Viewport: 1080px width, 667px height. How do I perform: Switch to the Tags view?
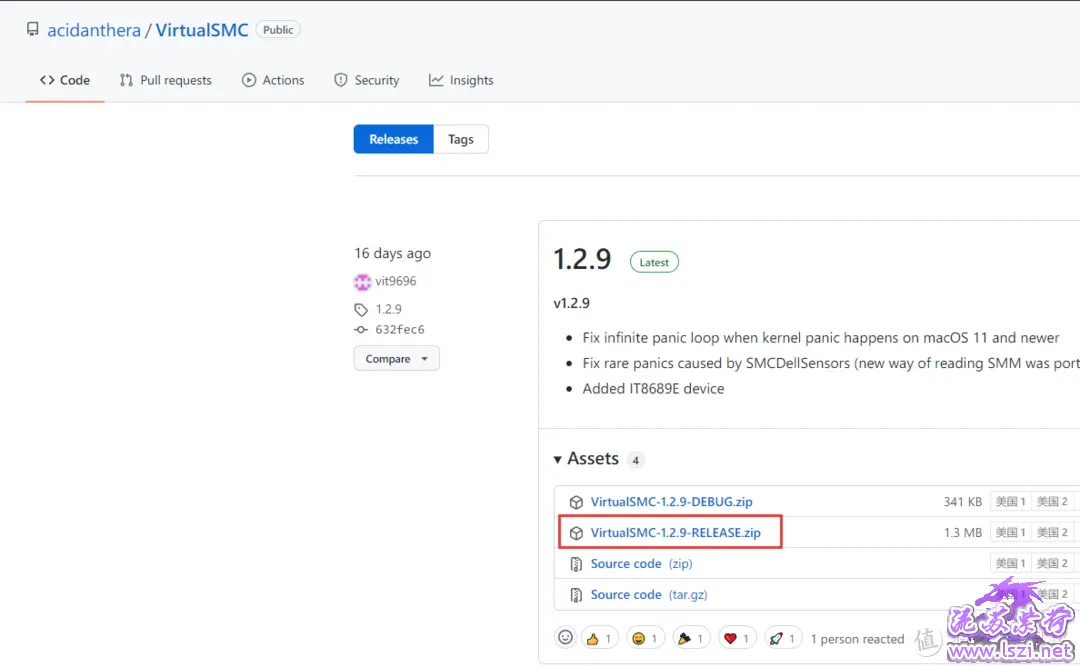(x=461, y=139)
